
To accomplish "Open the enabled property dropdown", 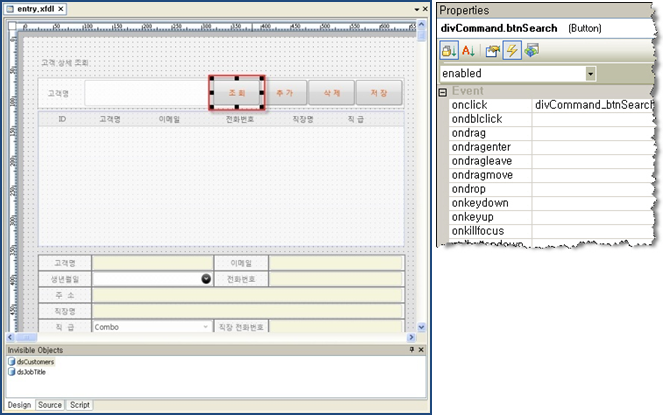I will coord(591,74).
